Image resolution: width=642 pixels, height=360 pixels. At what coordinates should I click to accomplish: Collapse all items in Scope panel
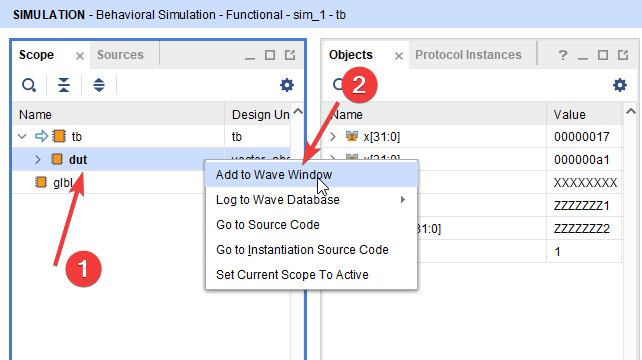64,85
